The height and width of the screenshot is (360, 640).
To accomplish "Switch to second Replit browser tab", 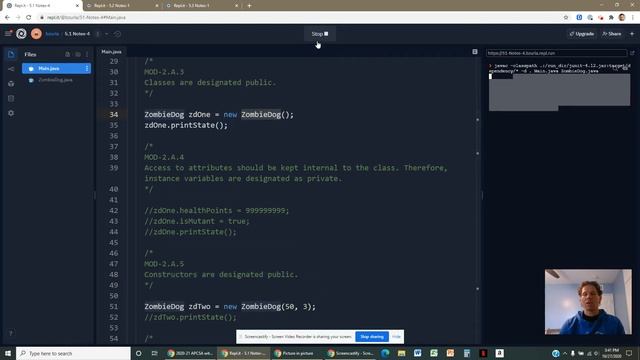I will pyautogui.click(x=122, y=6).
